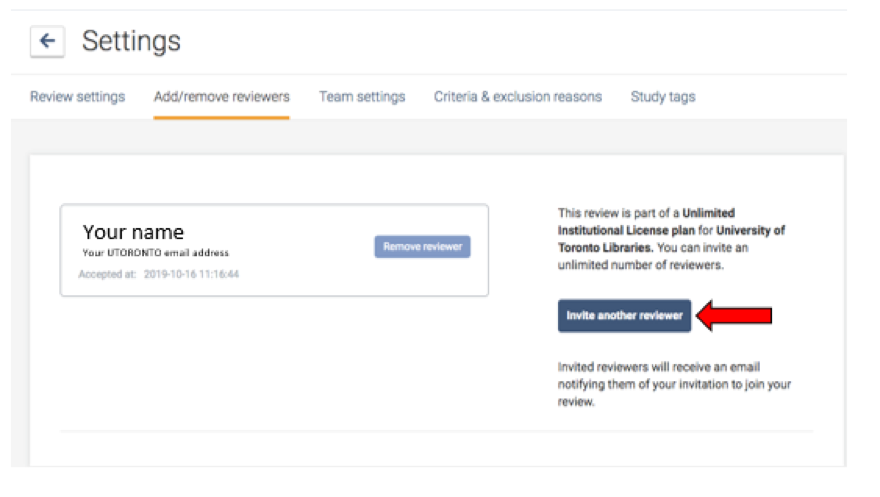Click the Settings page heading
The width and height of the screenshot is (880, 497).
pyautogui.click(x=131, y=41)
